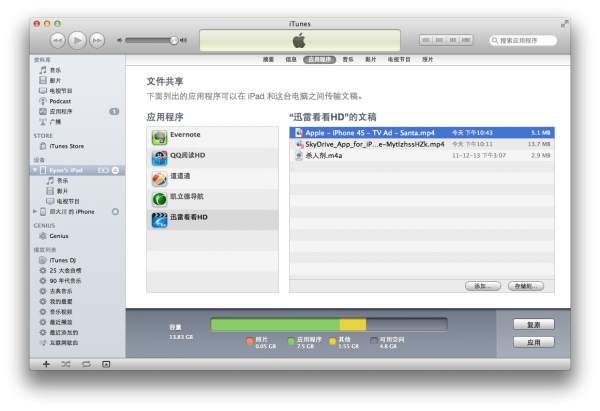Open the 最近播放 smart playlist
The height and width of the screenshot is (411, 600).
tap(78, 322)
